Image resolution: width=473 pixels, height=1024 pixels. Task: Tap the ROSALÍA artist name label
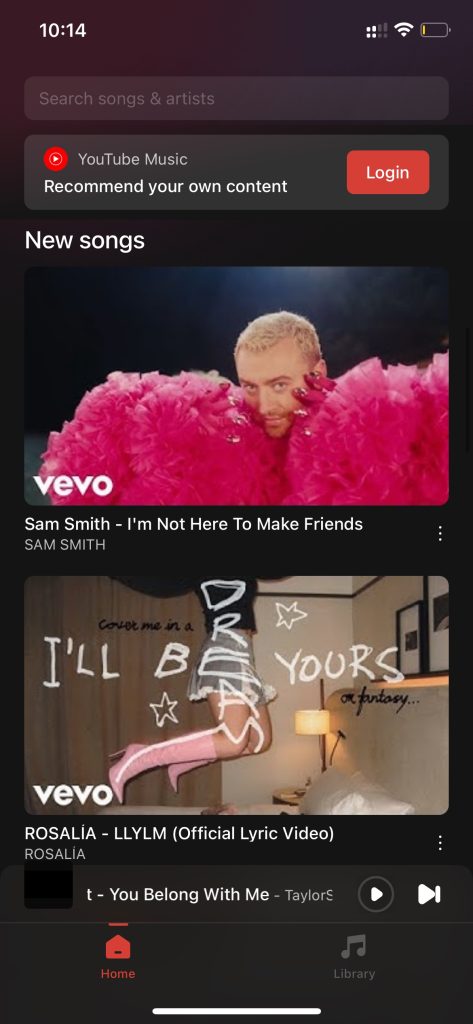point(55,854)
